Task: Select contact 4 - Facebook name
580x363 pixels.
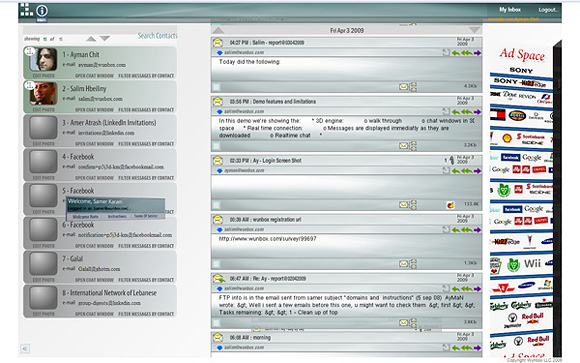Action: pyautogui.click(x=78, y=157)
